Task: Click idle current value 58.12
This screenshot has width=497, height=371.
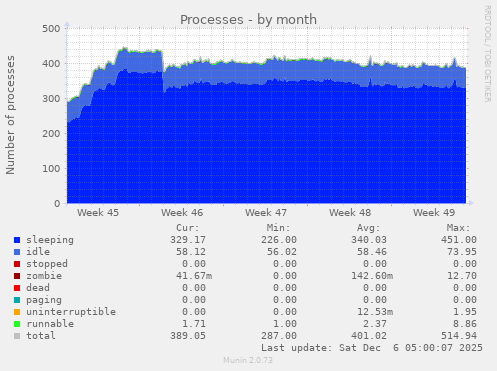Action: pos(191,252)
